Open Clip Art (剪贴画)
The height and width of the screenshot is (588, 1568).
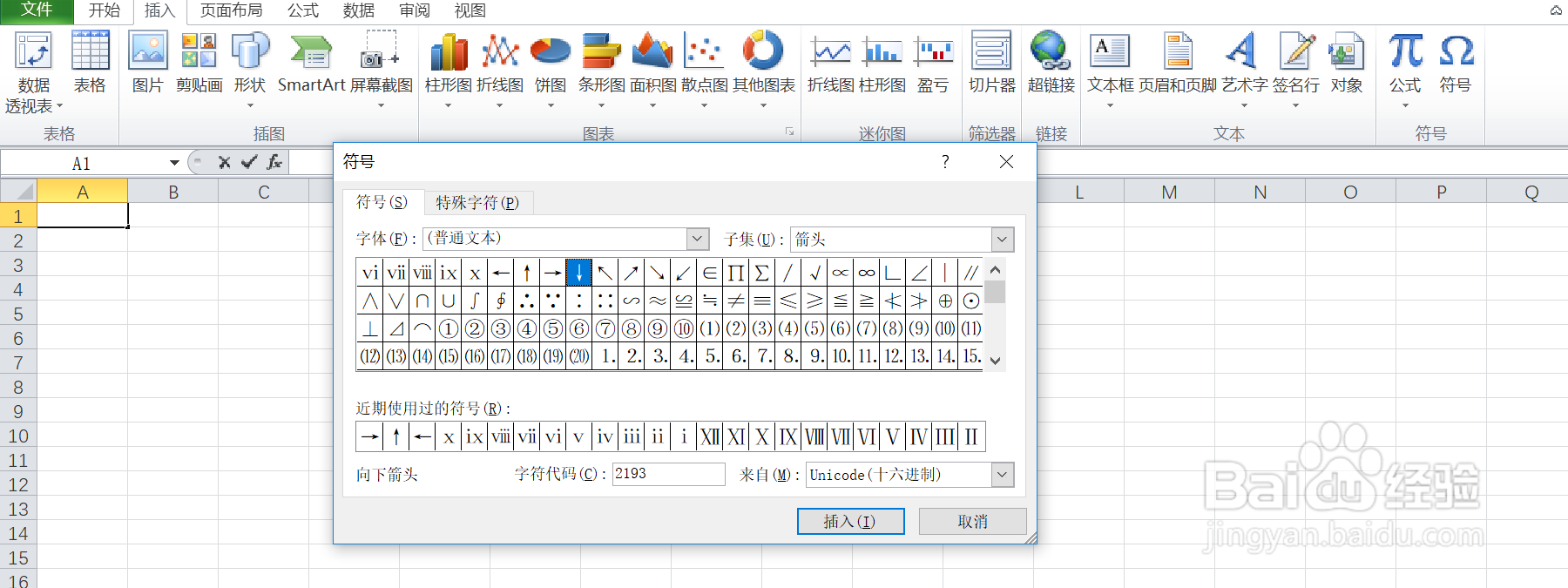point(199,63)
